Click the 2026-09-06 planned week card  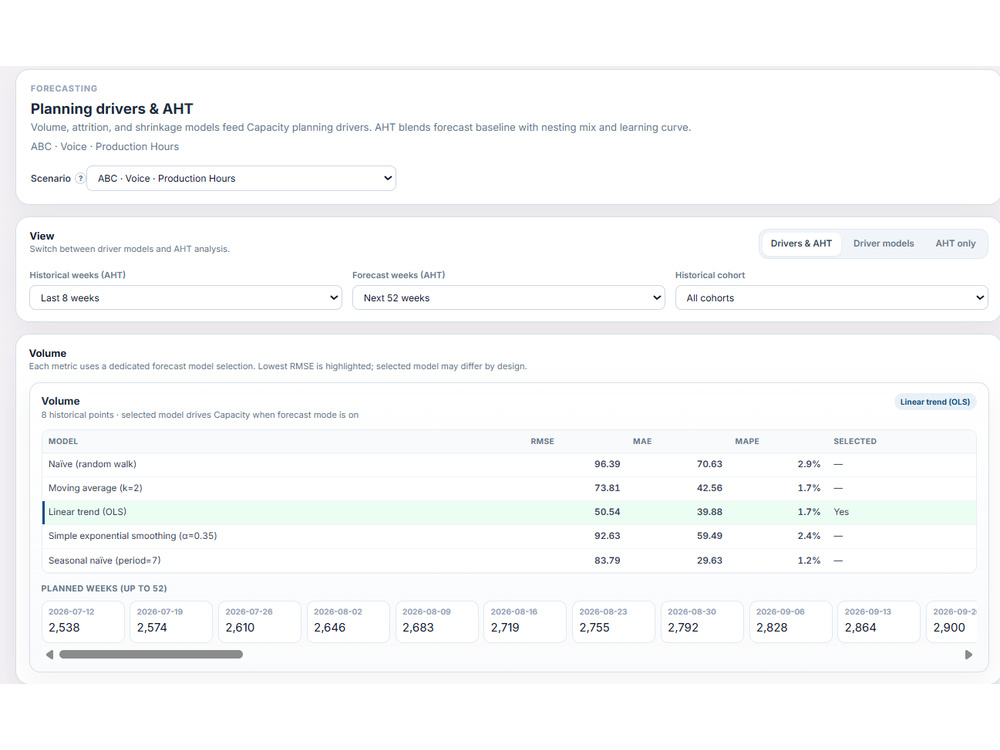coord(791,621)
